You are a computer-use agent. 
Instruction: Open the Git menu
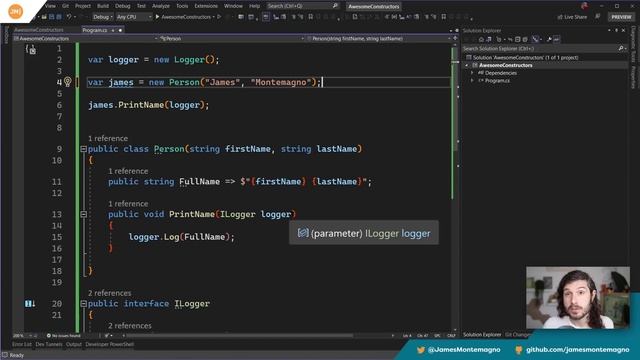click(x=65, y=6)
